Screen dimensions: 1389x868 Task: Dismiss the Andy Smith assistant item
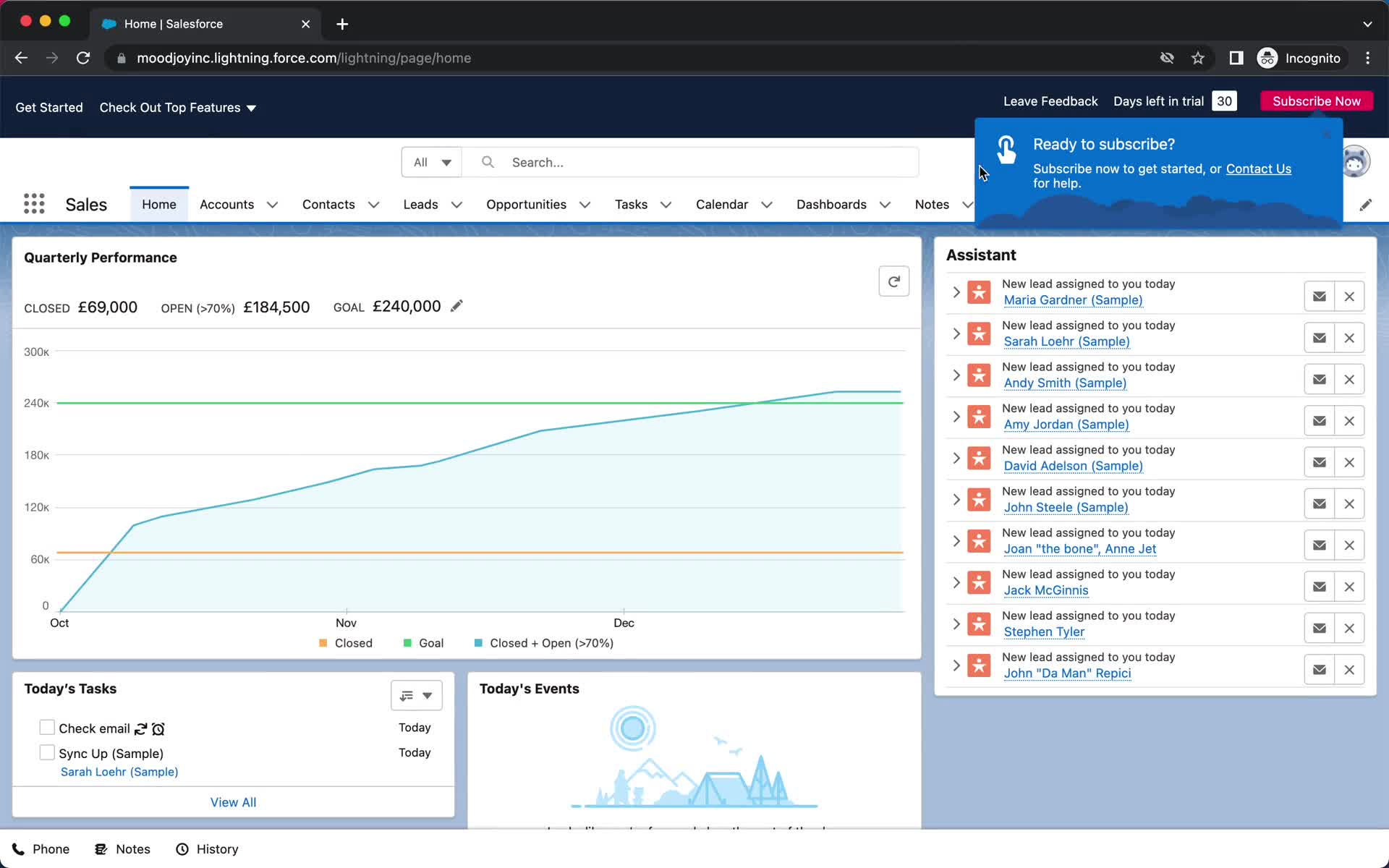click(1349, 379)
